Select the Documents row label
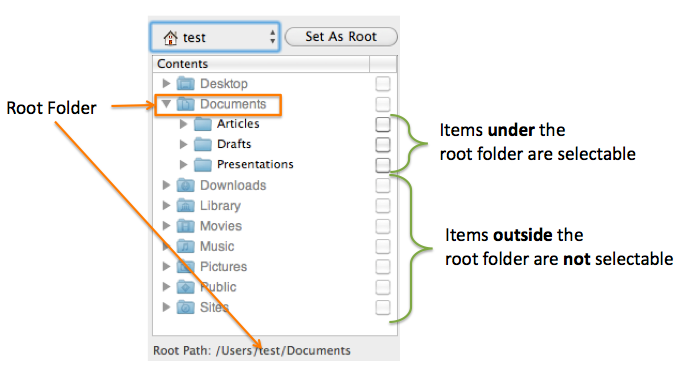This screenshot has height=376, width=689. (233, 104)
